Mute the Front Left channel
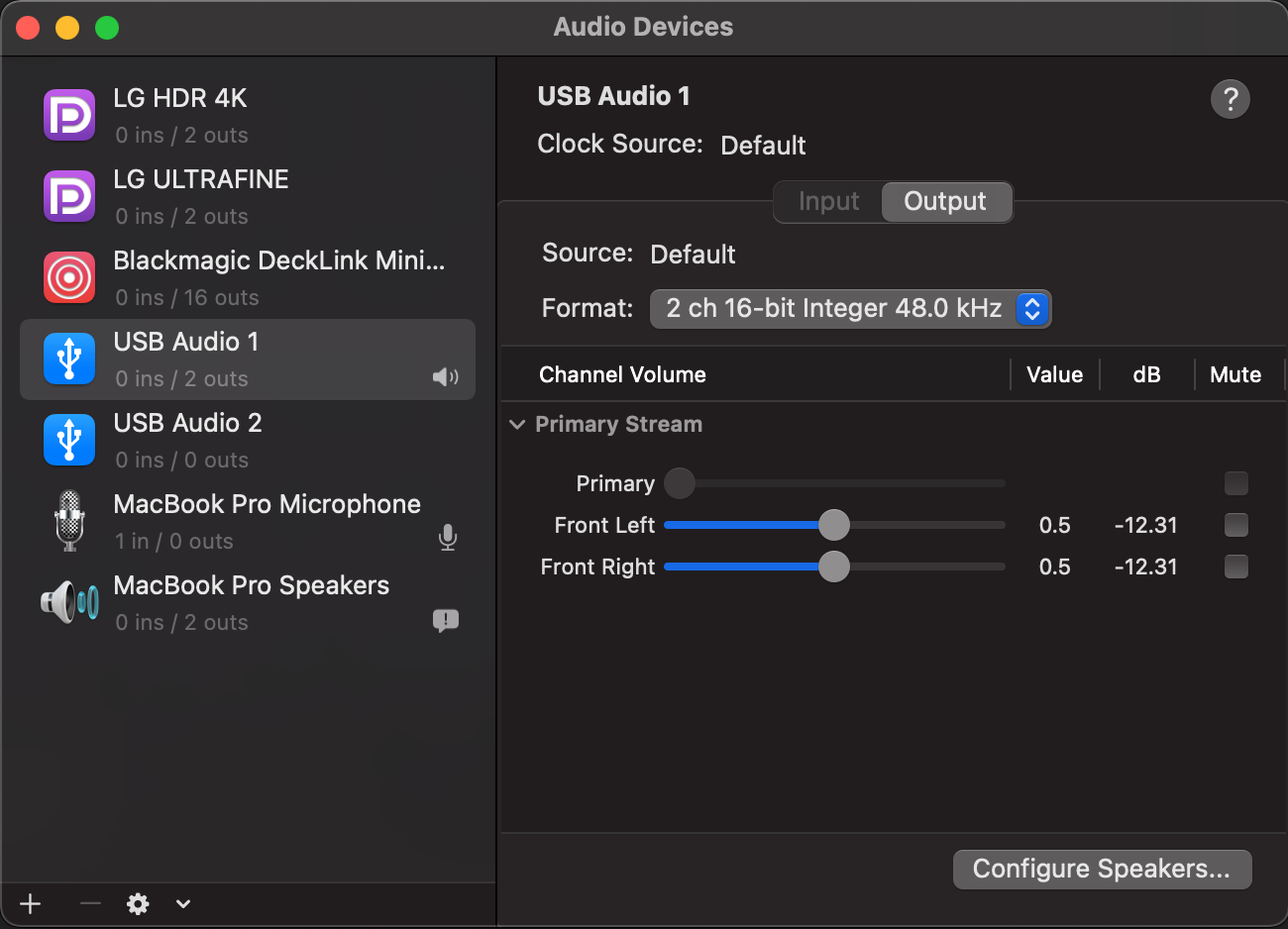 click(x=1235, y=525)
